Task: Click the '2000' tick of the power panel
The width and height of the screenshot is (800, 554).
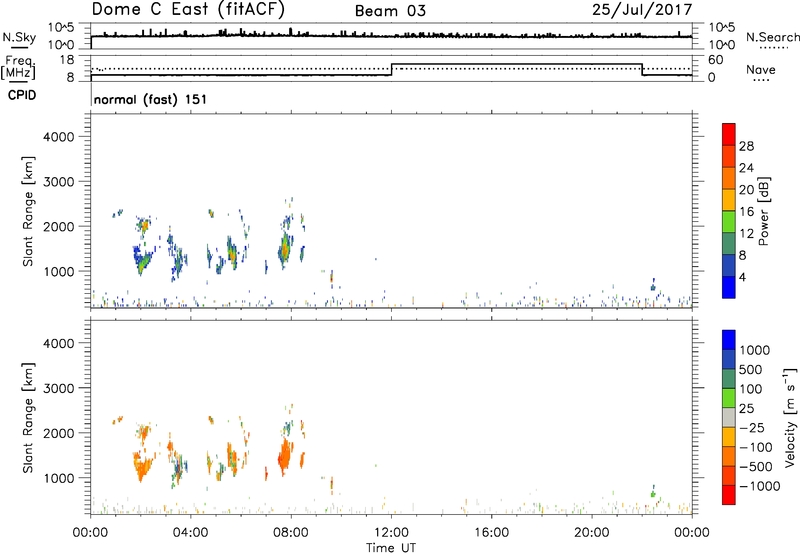Action: click(x=59, y=226)
